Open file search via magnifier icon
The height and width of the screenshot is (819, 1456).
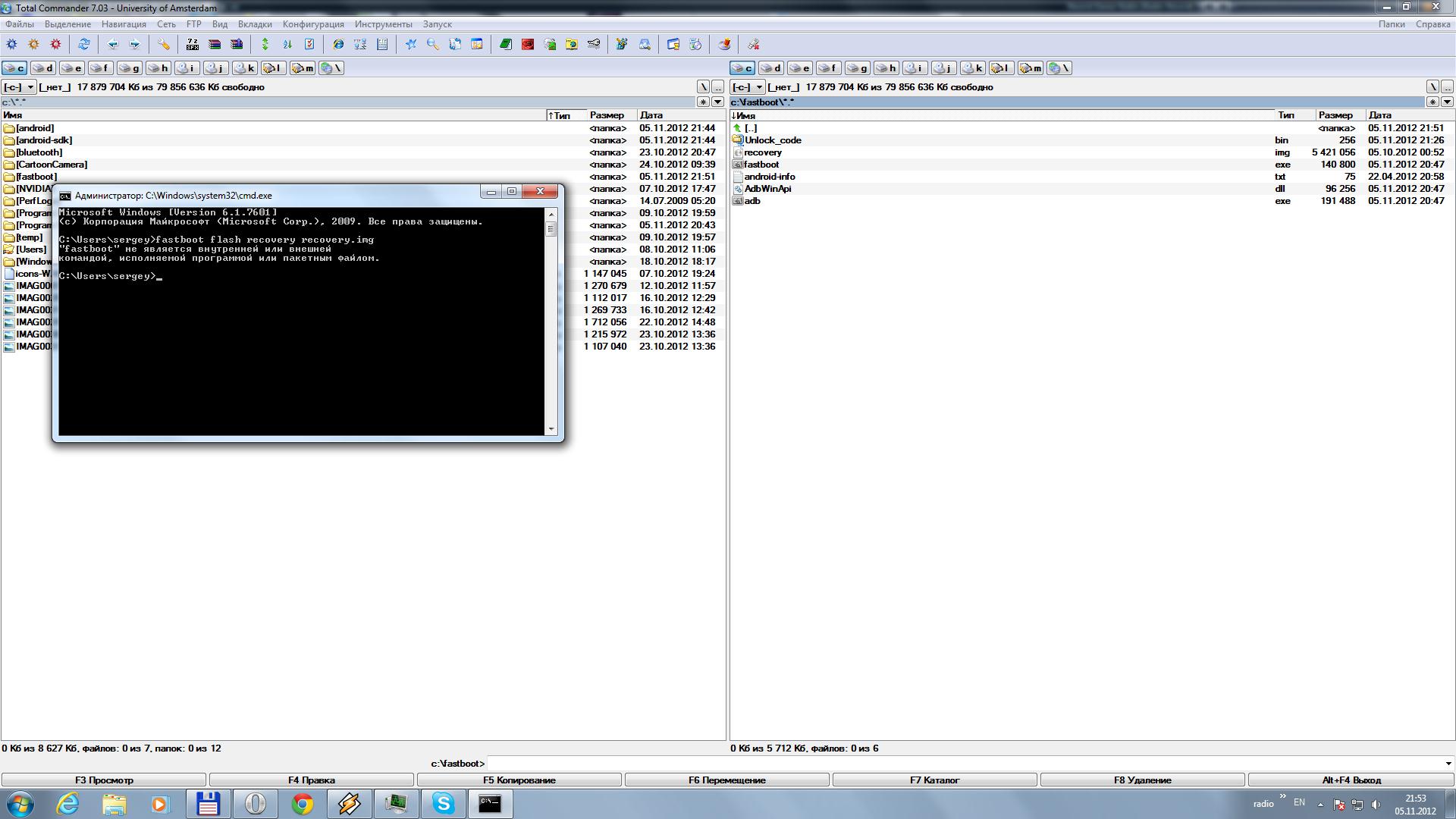pos(433,45)
